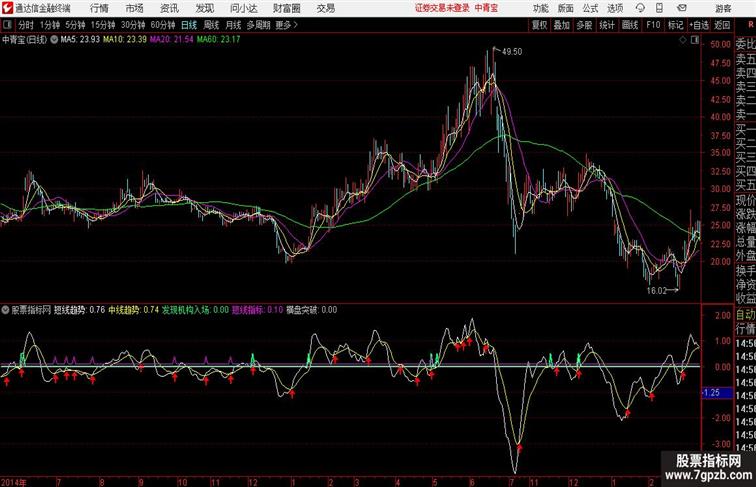Viewport: 756px width, 487px height.
Task: Click the 发现机构入场: 0.00 label
Action: pyautogui.click(x=195, y=310)
